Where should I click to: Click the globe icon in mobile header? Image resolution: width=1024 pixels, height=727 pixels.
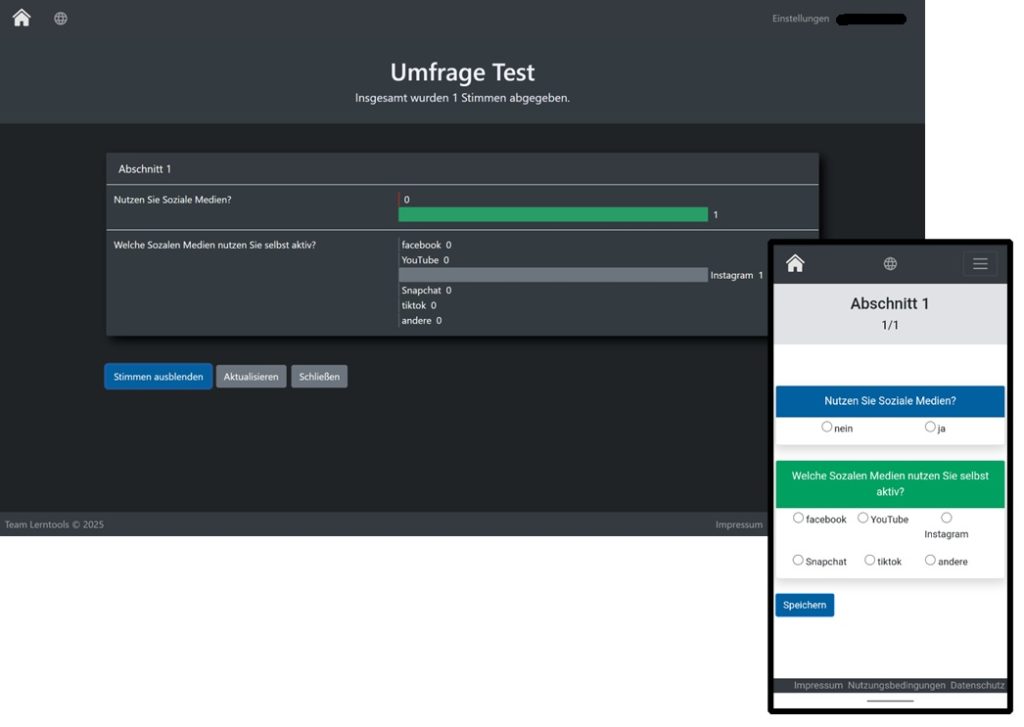click(890, 264)
